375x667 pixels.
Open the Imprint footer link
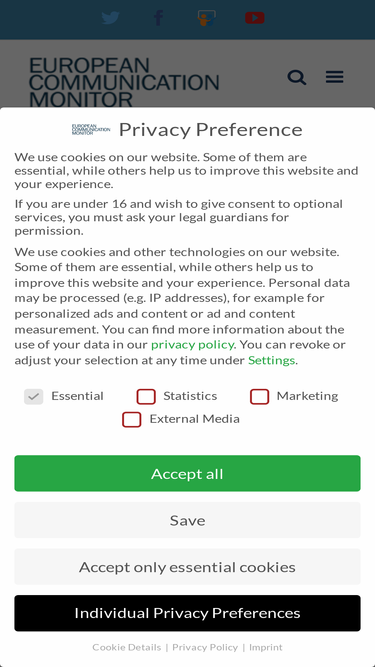tap(266, 647)
